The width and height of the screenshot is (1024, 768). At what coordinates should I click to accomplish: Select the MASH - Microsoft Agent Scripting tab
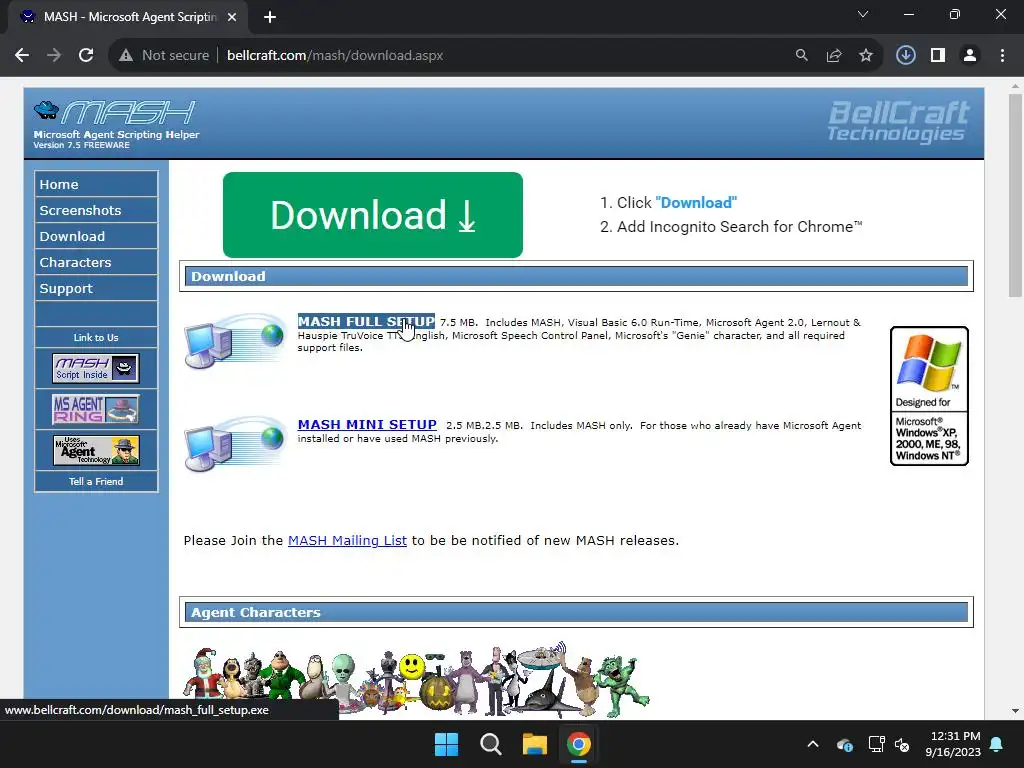[128, 17]
